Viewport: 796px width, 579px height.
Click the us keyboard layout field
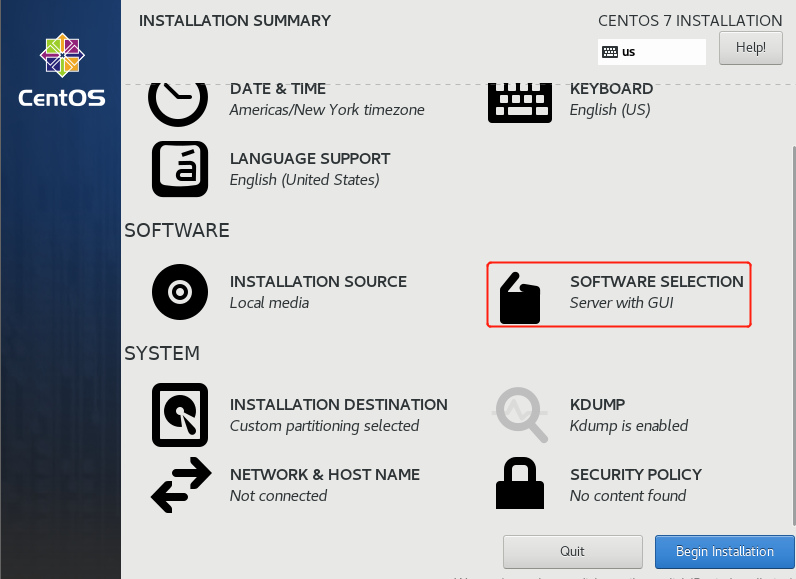click(652, 52)
